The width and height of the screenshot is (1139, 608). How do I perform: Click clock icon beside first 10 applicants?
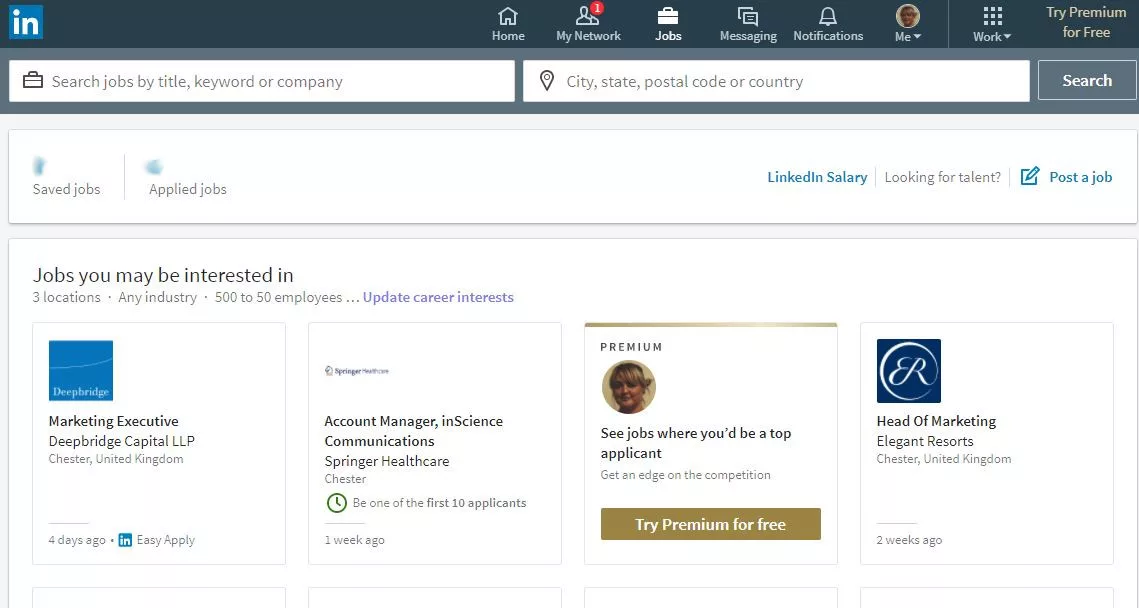click(336, 503)
